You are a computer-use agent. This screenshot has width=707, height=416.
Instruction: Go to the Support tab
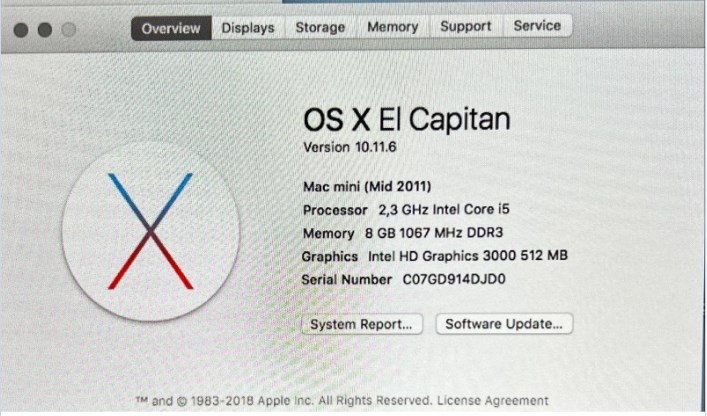(466, 27)
